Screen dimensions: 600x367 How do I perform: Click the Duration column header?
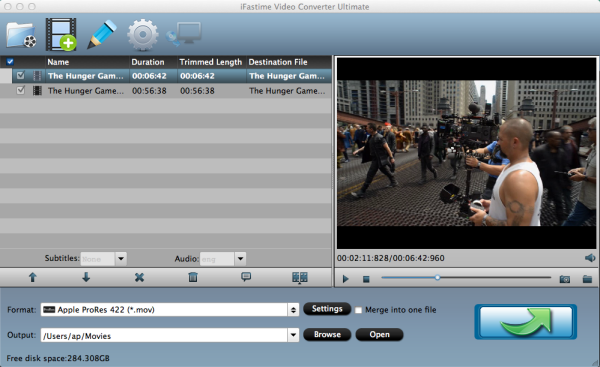(x=148, y=62)
